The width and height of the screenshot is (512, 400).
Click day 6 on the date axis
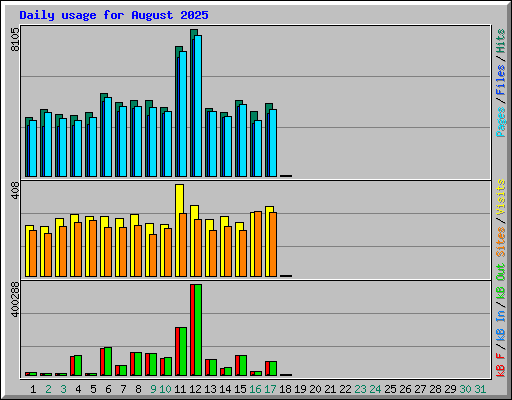108,389
